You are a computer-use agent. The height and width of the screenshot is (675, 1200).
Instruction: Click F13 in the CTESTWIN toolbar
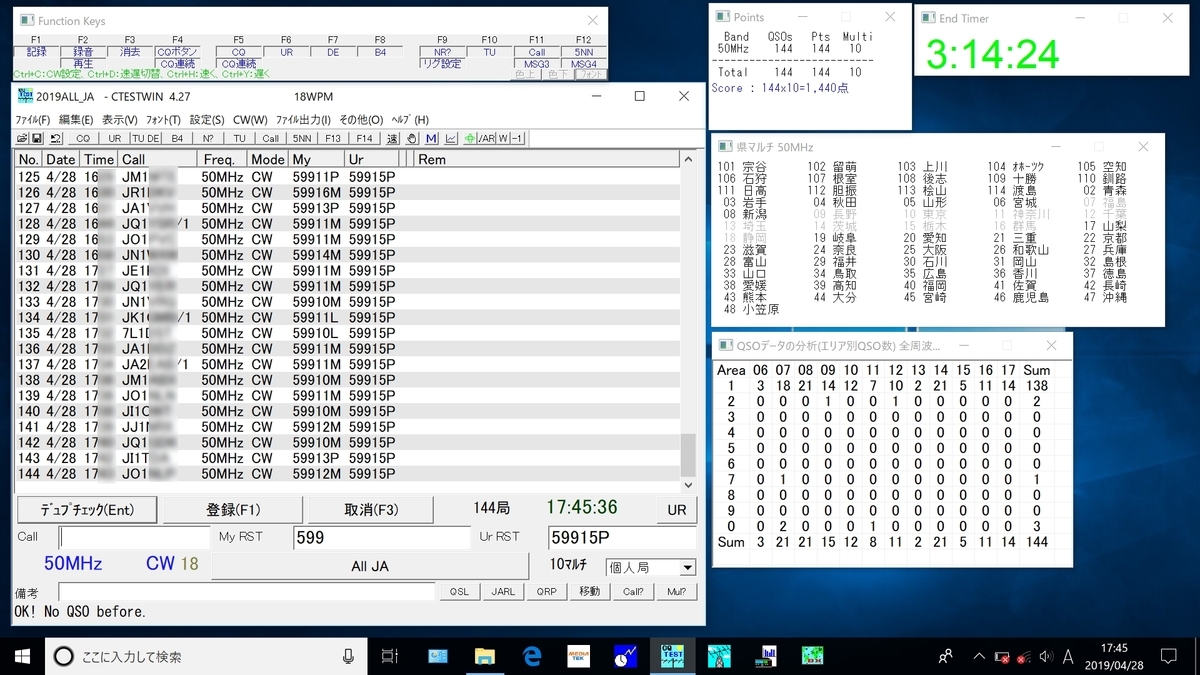click(x=333, y=138)
